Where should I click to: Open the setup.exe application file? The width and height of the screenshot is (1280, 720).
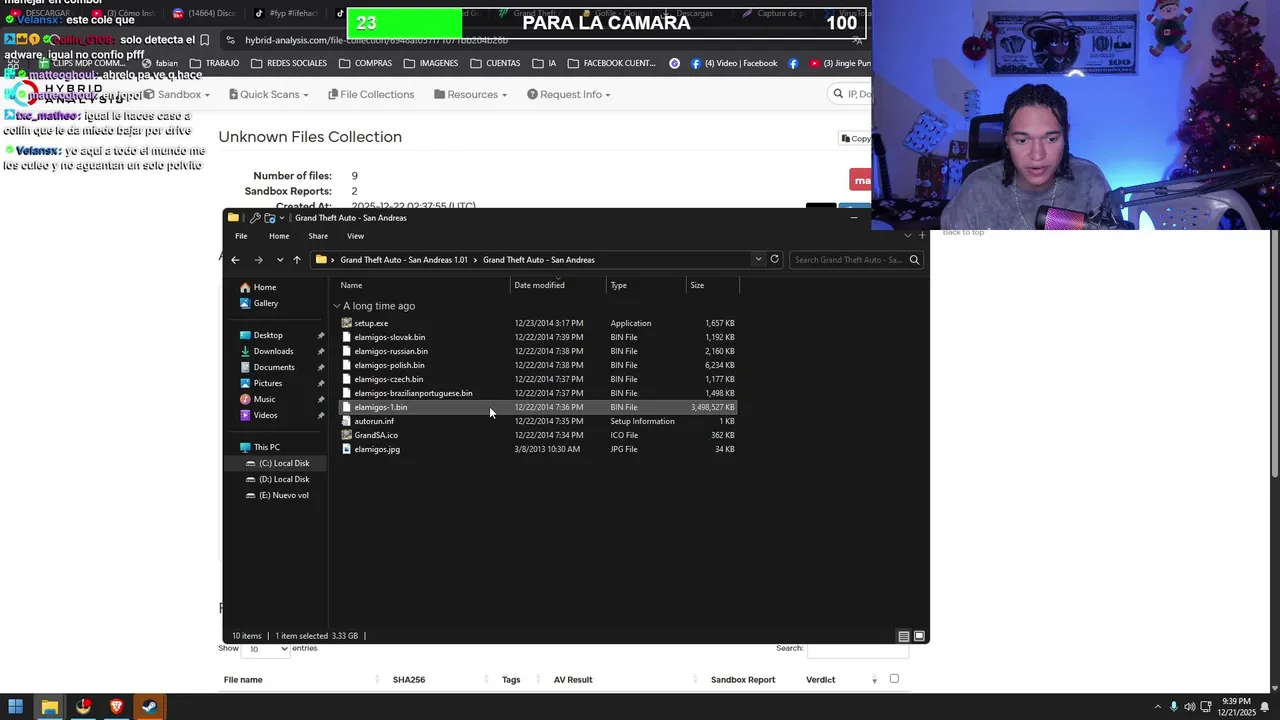pos(538,323)
